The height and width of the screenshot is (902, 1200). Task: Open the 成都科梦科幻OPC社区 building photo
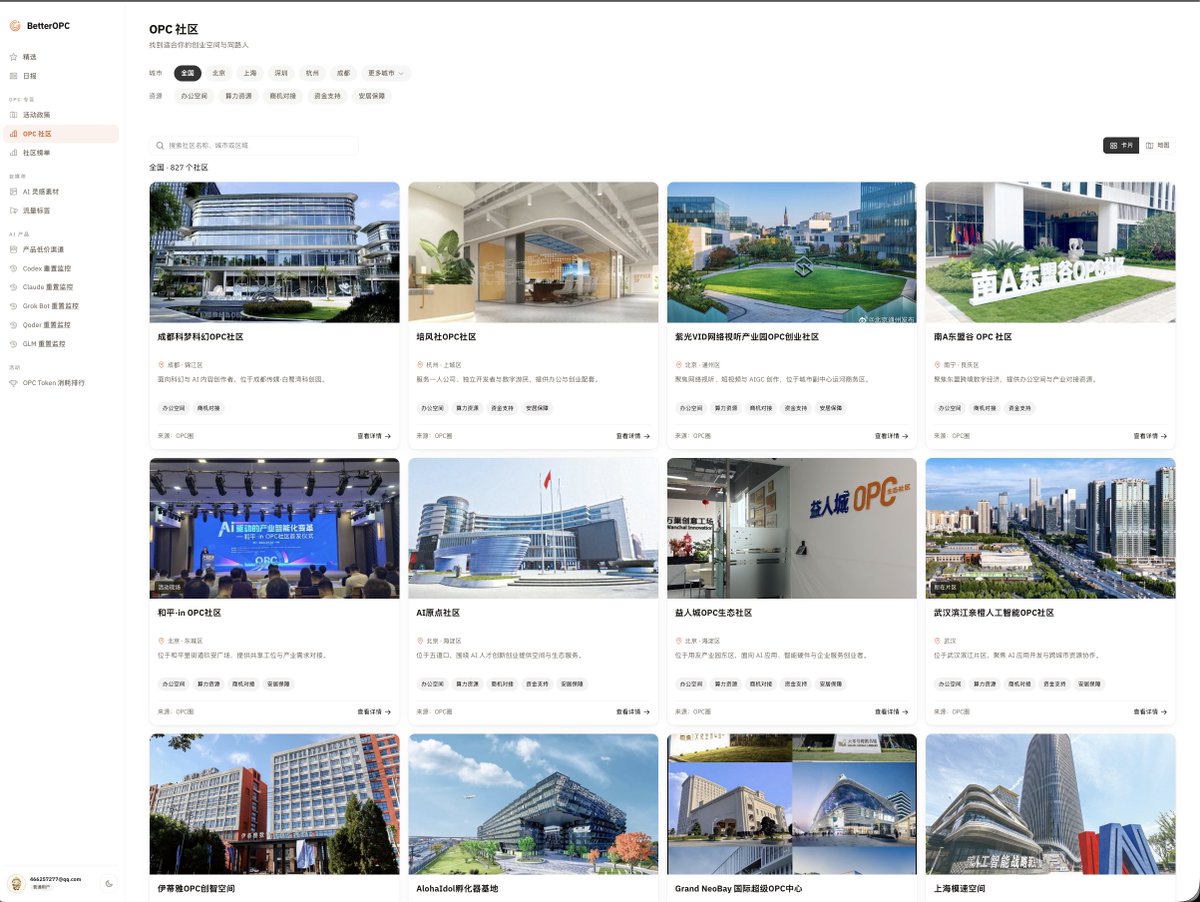(274, 252)
